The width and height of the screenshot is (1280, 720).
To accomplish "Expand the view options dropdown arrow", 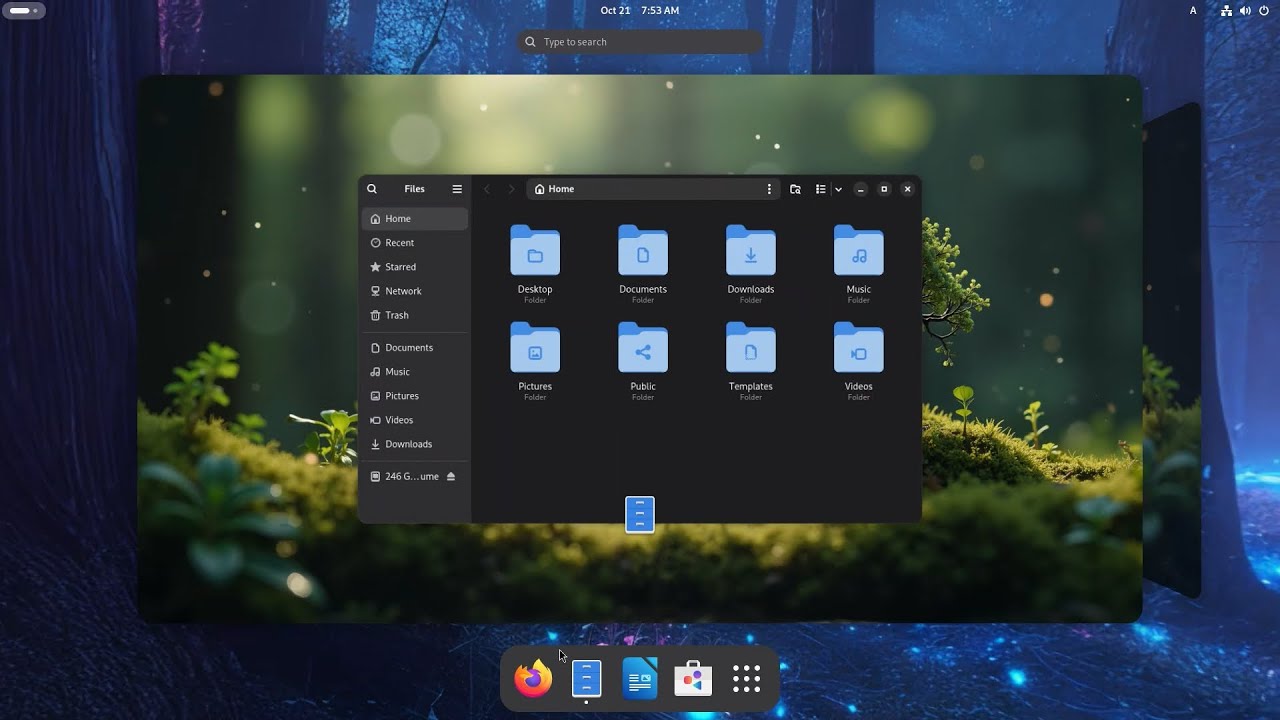I will click(838, 189).
